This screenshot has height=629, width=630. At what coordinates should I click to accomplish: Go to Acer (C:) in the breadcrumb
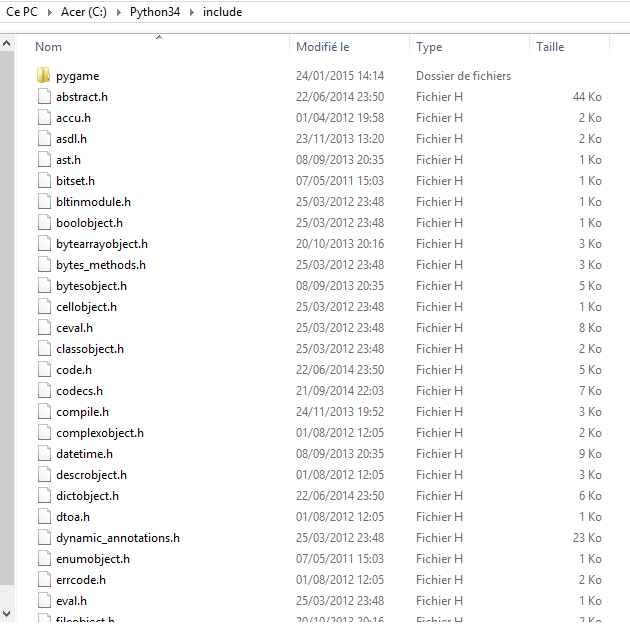tap(83, 13)
